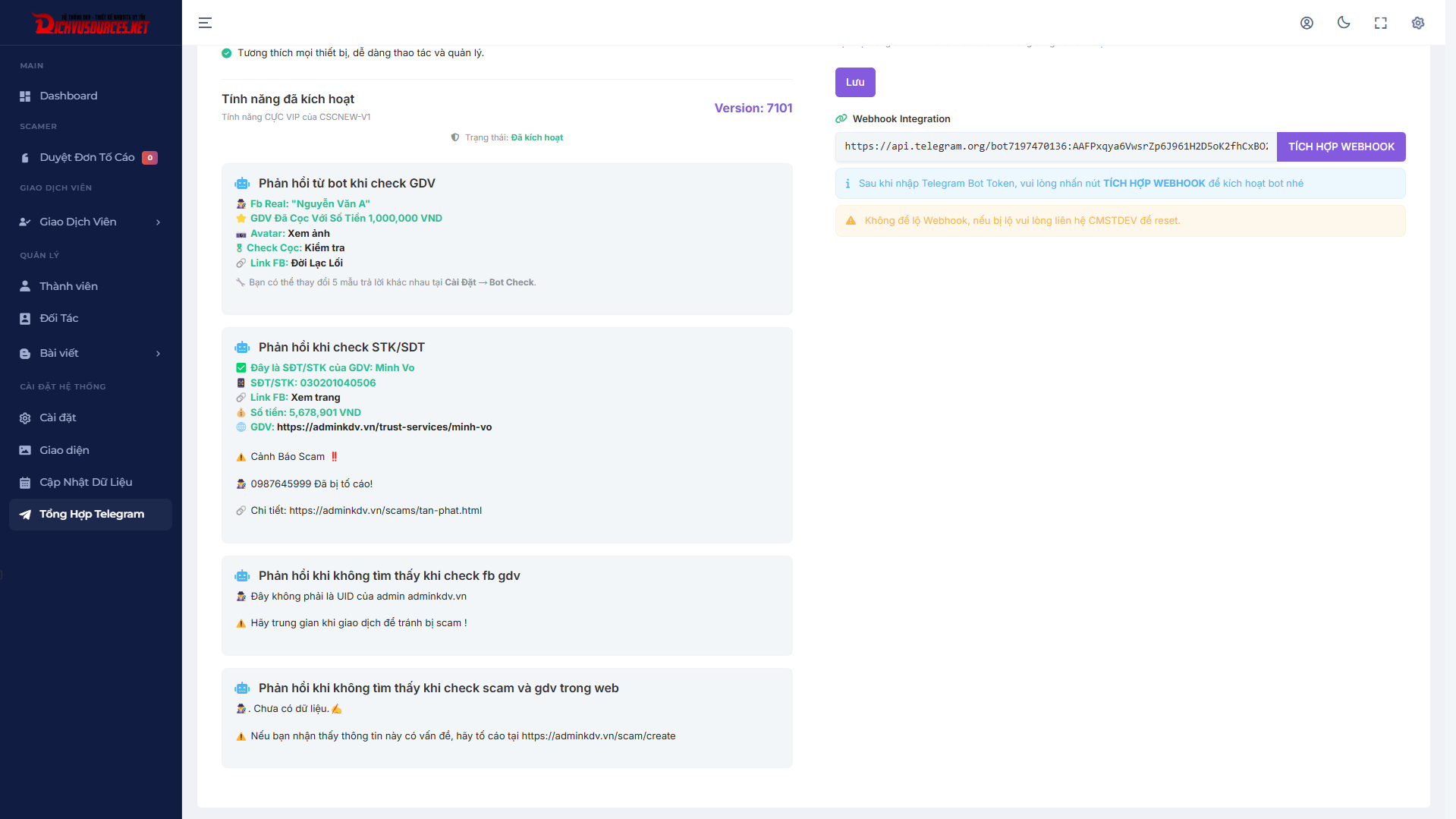This screenshot has height=819, width=1456.
Task: Focus the Telegram webhook URL field
Action: click(1055, 146)
